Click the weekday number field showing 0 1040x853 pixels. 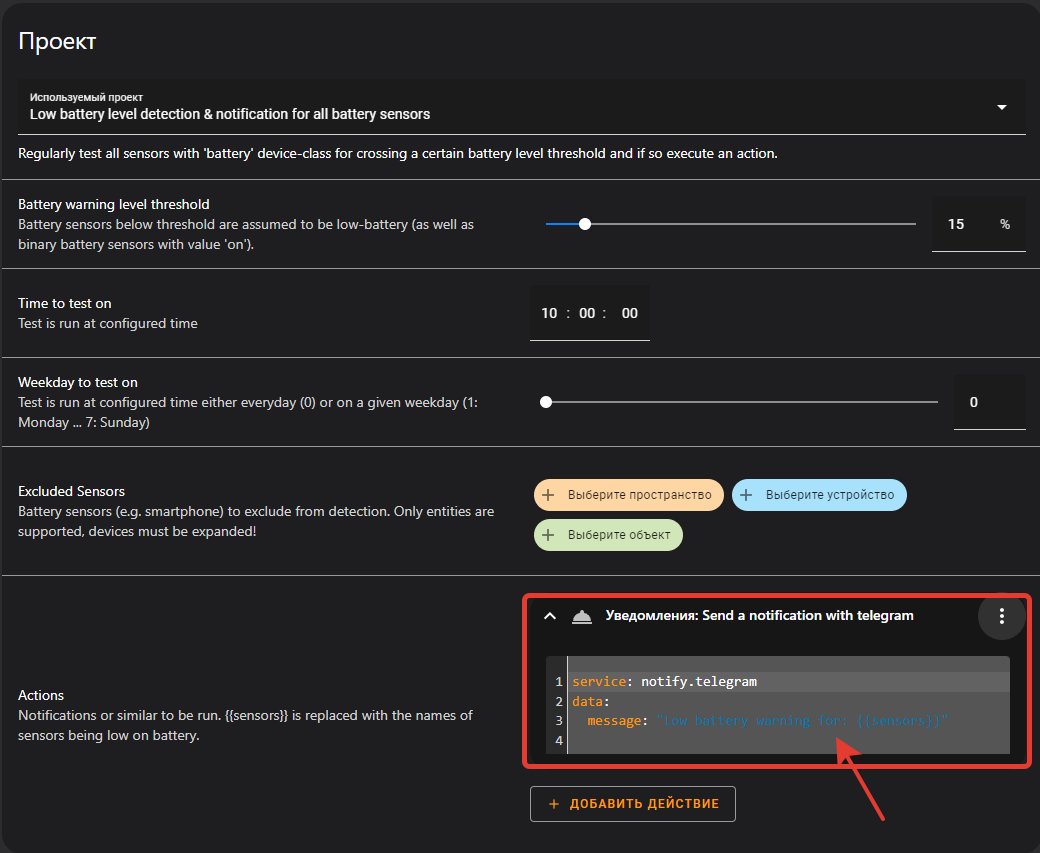(973, 401)
